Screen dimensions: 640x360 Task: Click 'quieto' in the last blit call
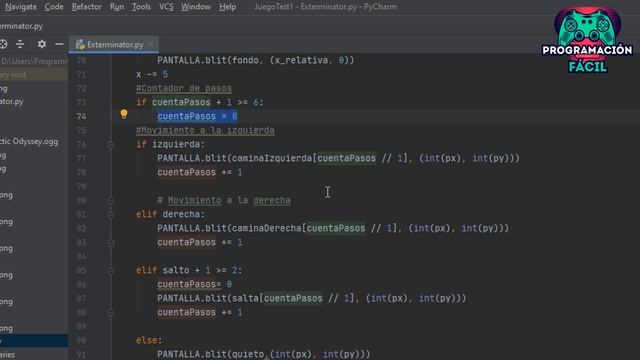click(x=248, y=354)
